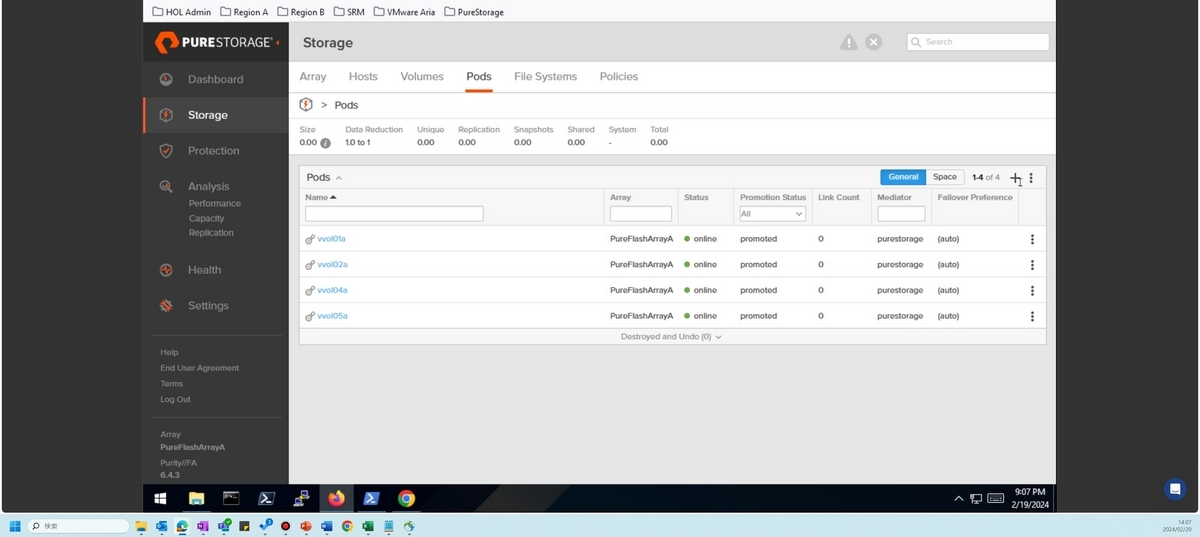
Task: Open the options menu for vvol01a row
Action: [x=1032, y=239]
